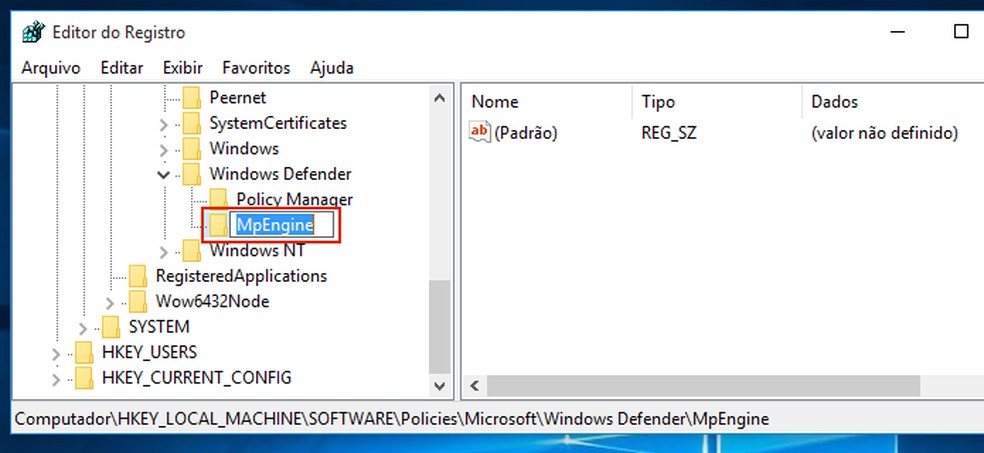The image size is (984, 453).
Task: Click the Registry Editor title bar icon
Action: click(33, 31)
